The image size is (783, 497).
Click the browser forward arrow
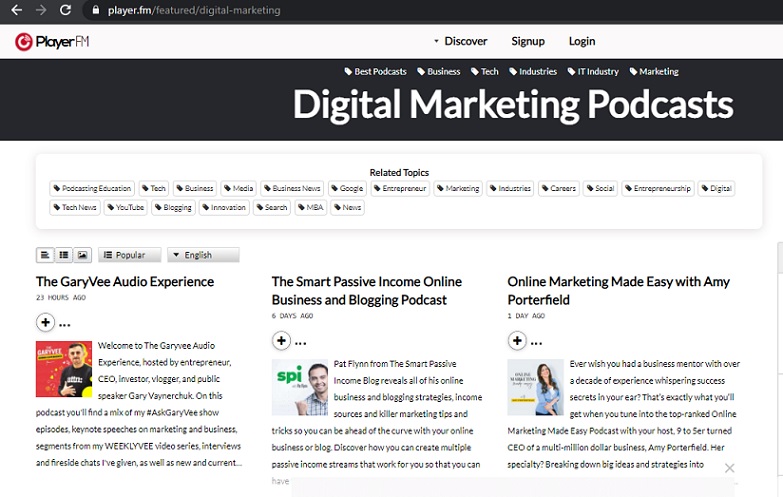(41, 10)
